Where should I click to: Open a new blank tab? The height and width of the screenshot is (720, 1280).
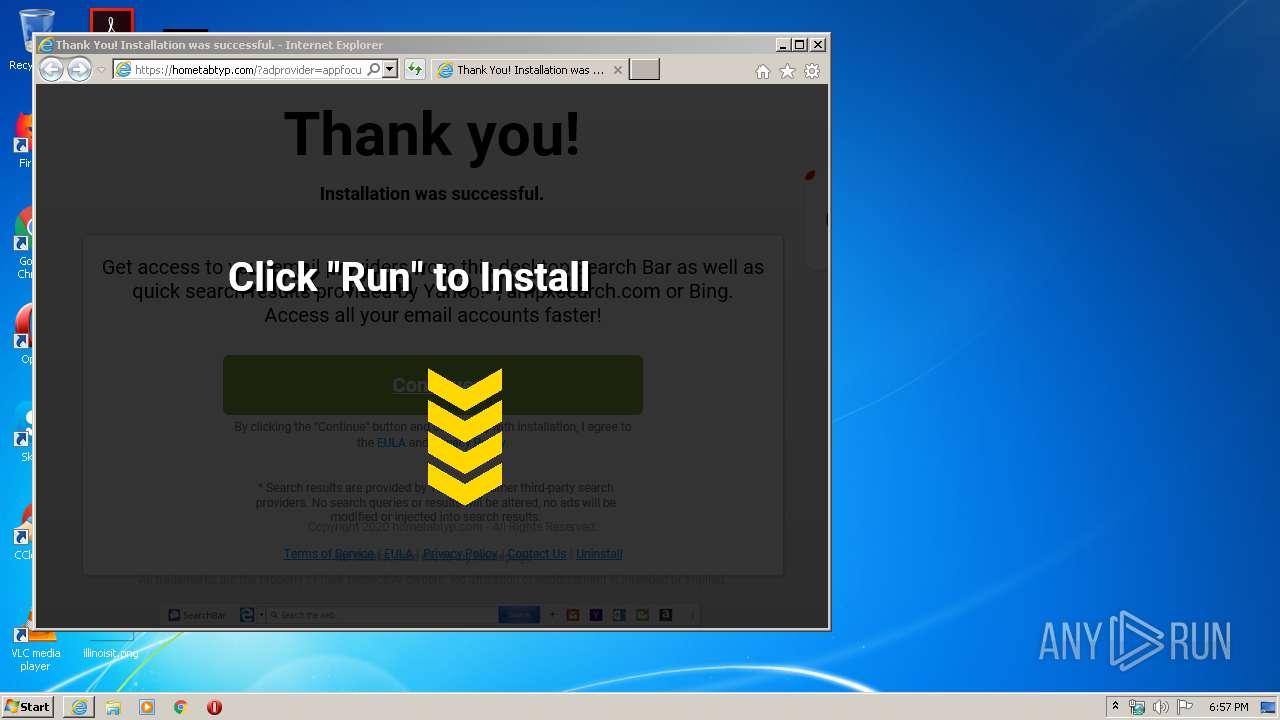coord(644,70)
